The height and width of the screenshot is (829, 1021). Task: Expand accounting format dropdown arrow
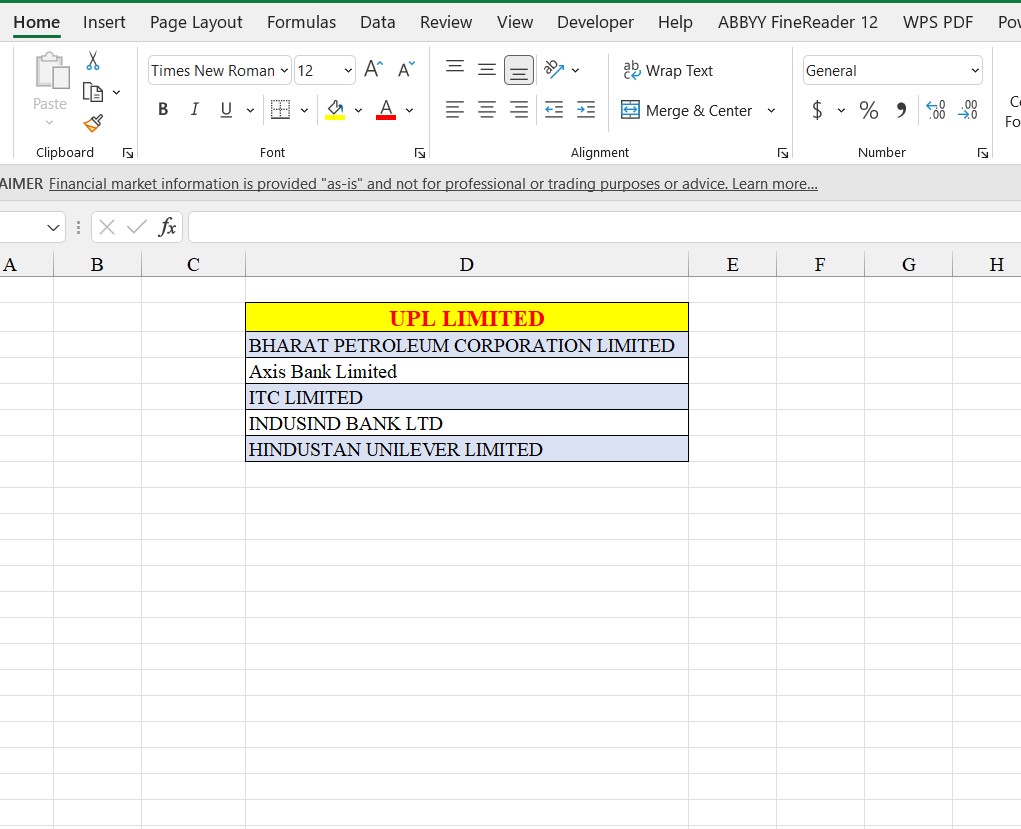[x=841, y=110]
